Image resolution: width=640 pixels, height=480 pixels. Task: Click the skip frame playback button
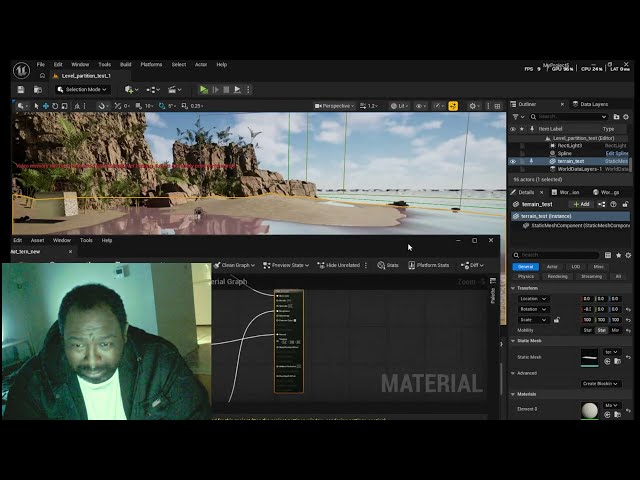[x=216, y=89]
